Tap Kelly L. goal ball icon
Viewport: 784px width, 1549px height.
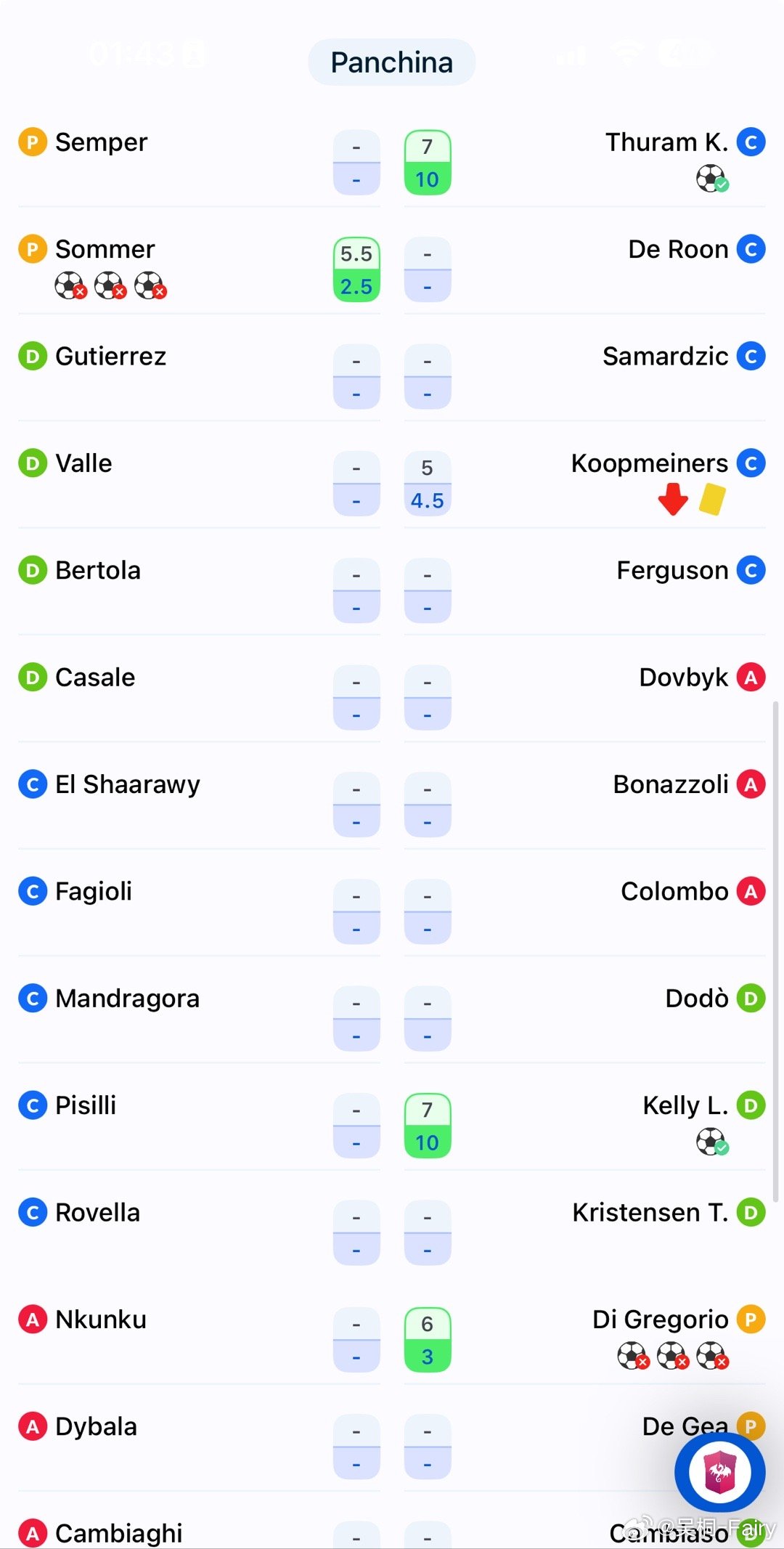[712, 1142]
